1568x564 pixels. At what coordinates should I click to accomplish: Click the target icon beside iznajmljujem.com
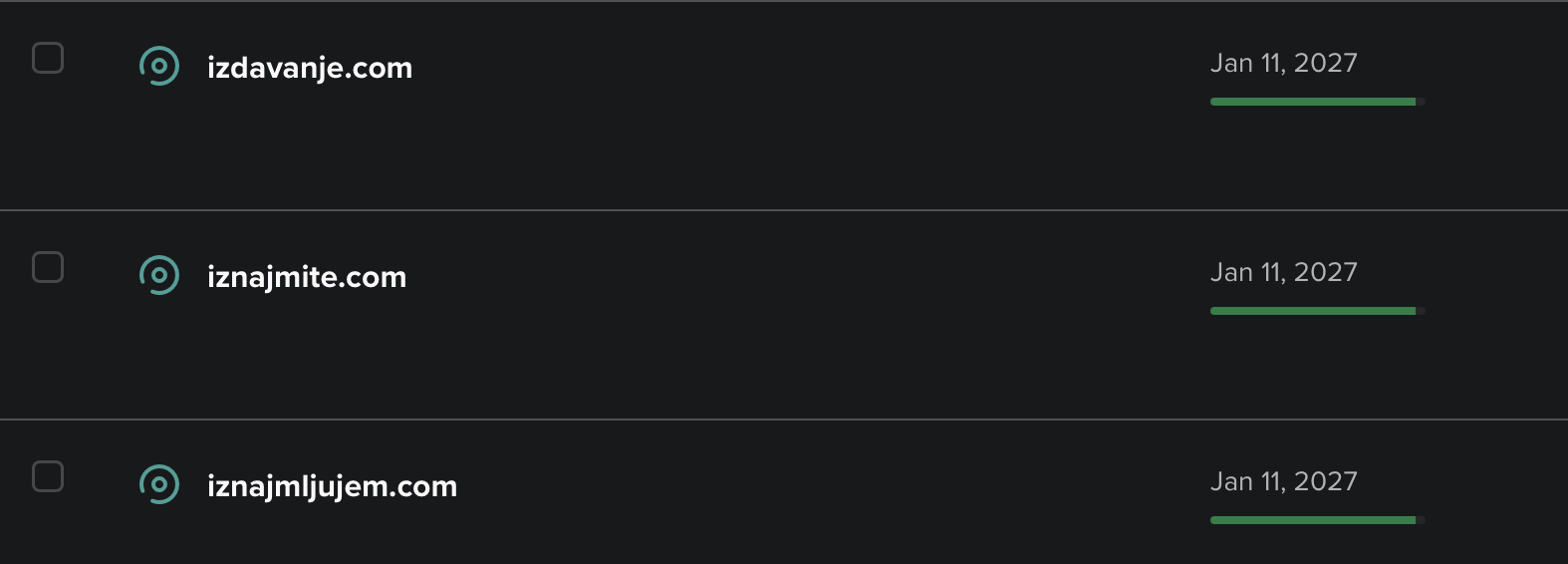[x=159, y=484]
